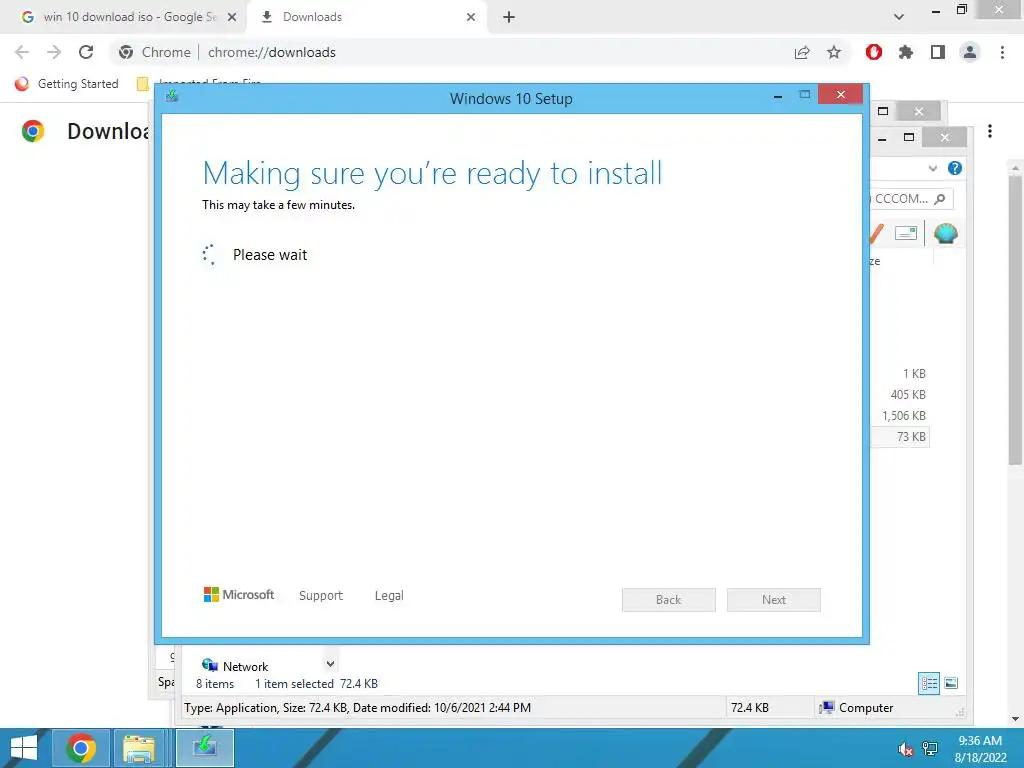The width and height of the screenshot is (1024, 768).
Task: Click navigation pane scroll-down arrow near Network
Action: coord(330,664)
